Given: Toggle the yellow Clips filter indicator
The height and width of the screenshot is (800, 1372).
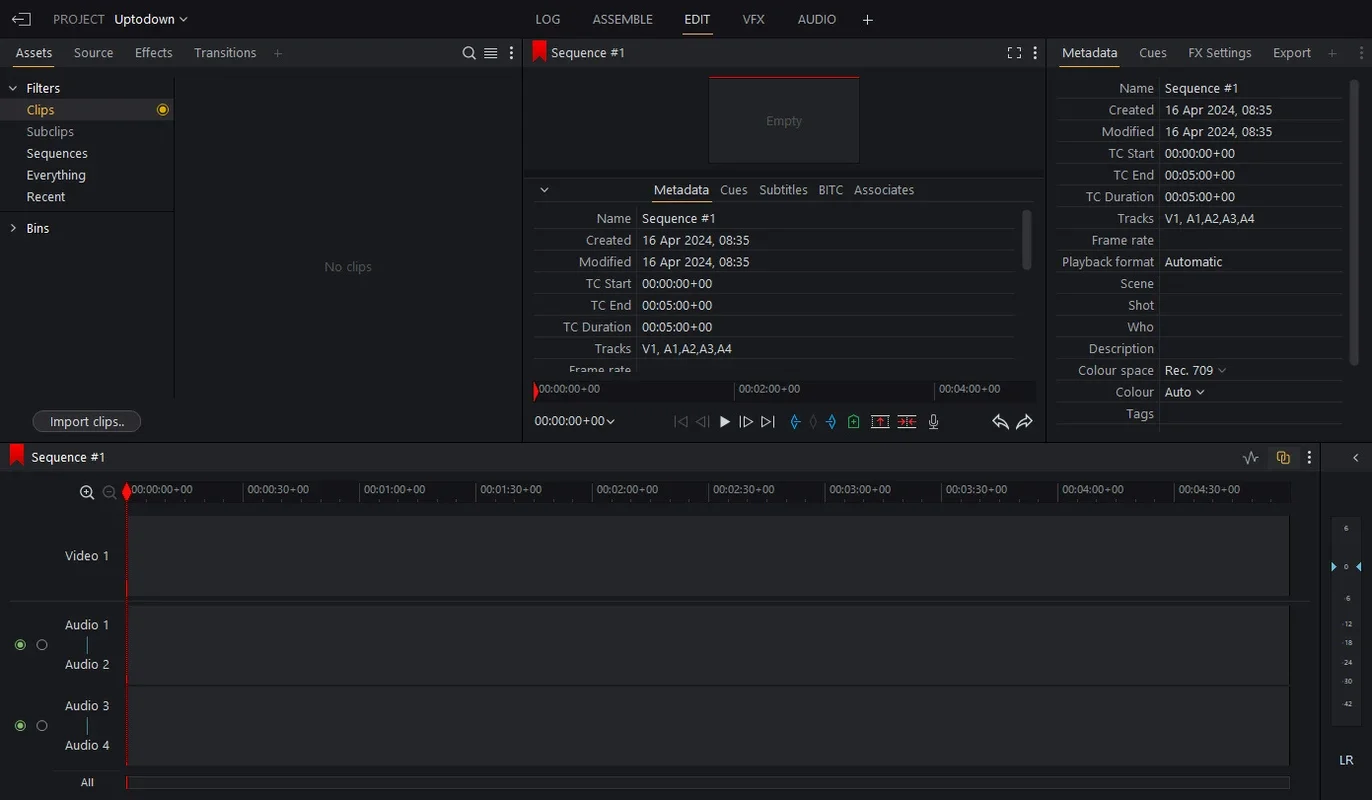Looking at the screenshot, I should [163, 110].
